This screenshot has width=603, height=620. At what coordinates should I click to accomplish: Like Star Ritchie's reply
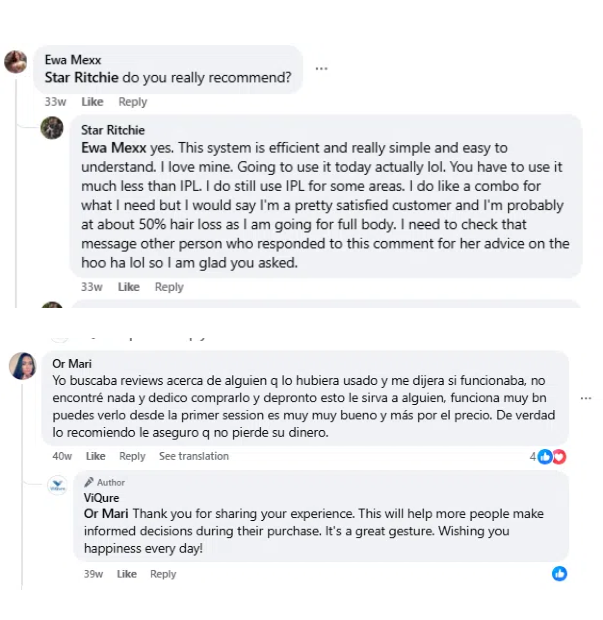pyautogui.click(x=129, y=287)
